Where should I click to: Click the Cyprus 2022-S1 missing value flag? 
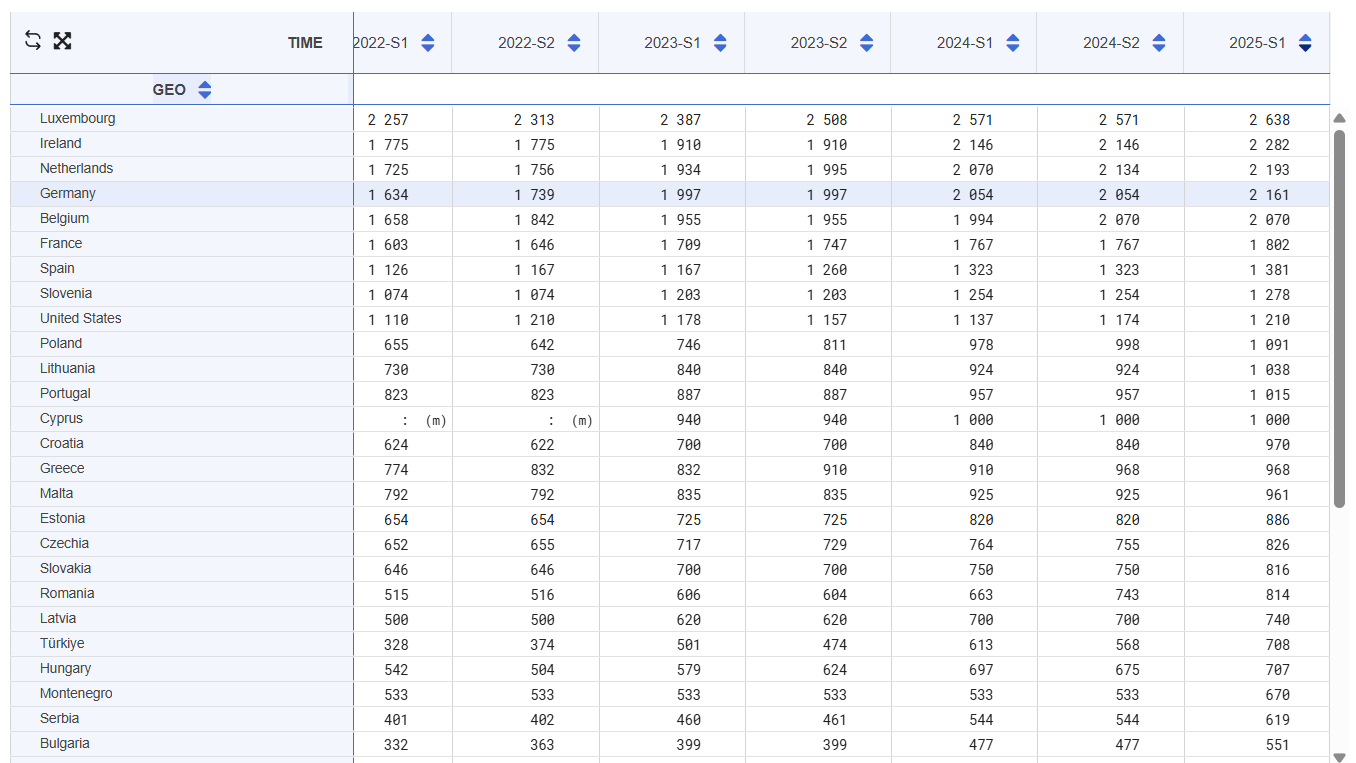(435, 420)
